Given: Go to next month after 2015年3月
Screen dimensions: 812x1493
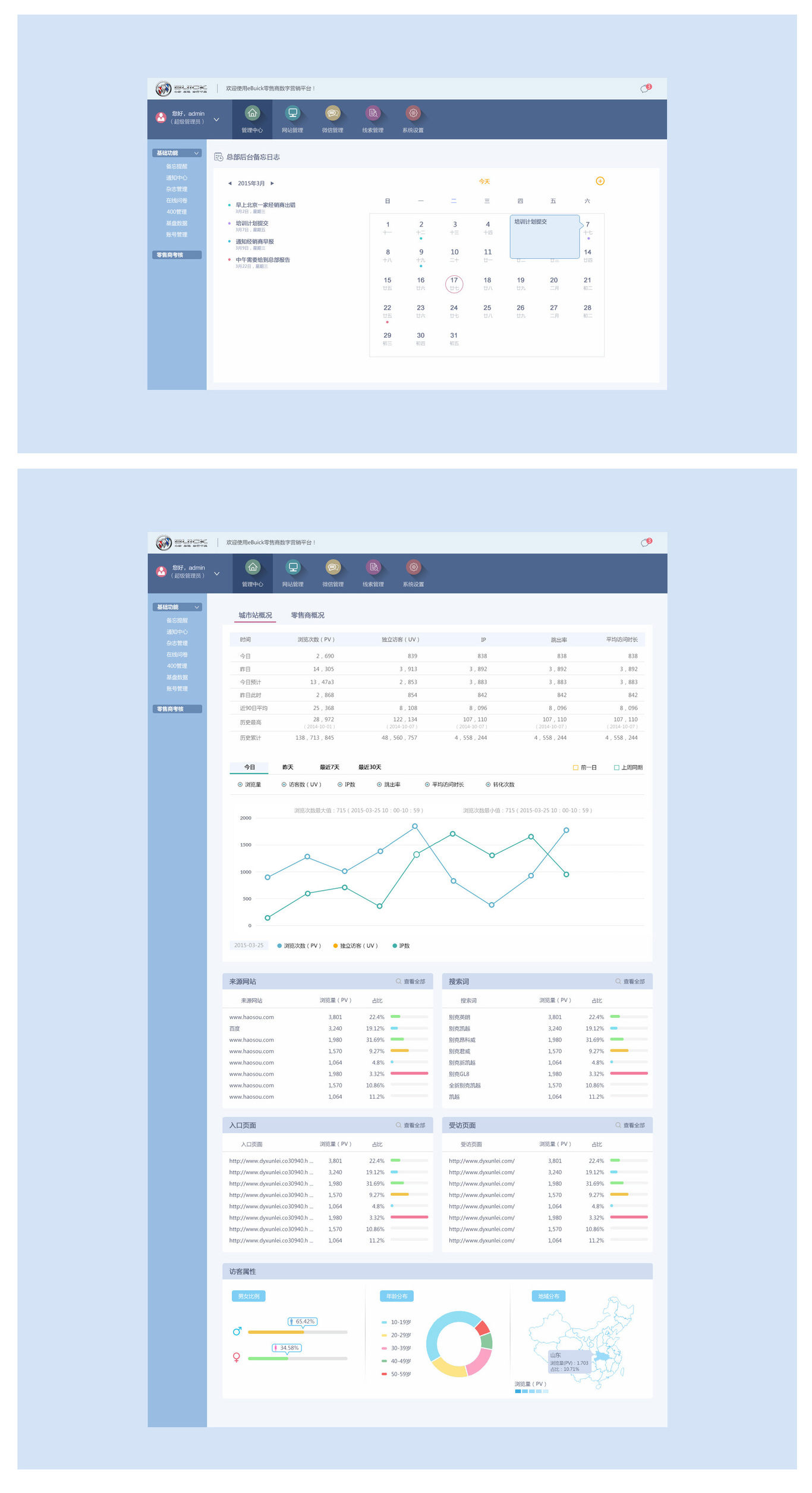Looking at the screenshot, I should (x=272, y=184).
